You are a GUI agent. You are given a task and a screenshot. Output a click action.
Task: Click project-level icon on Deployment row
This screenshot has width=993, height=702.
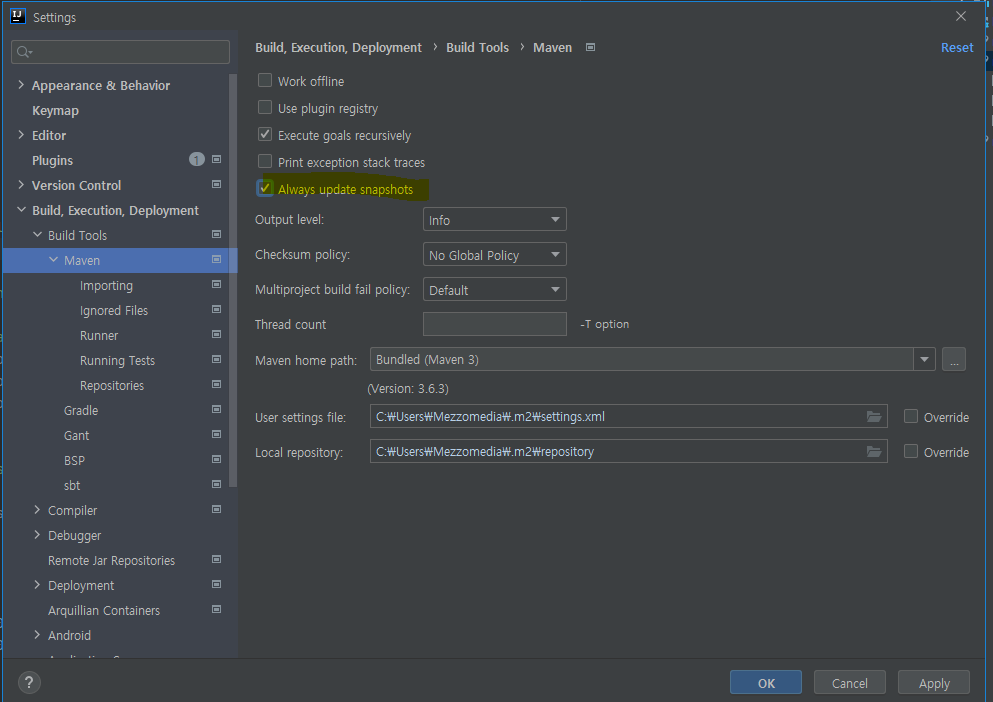click(x=217, y=584)
